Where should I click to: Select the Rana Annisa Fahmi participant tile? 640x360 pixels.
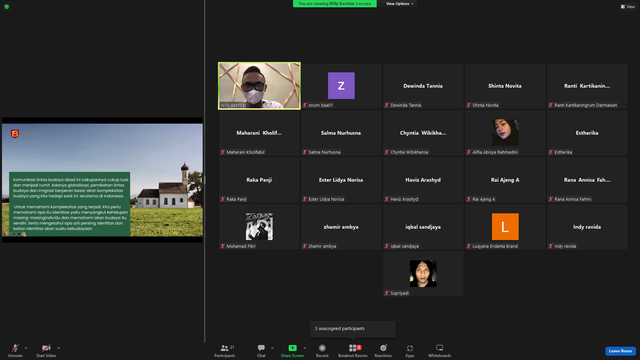(x=587, y=180)
